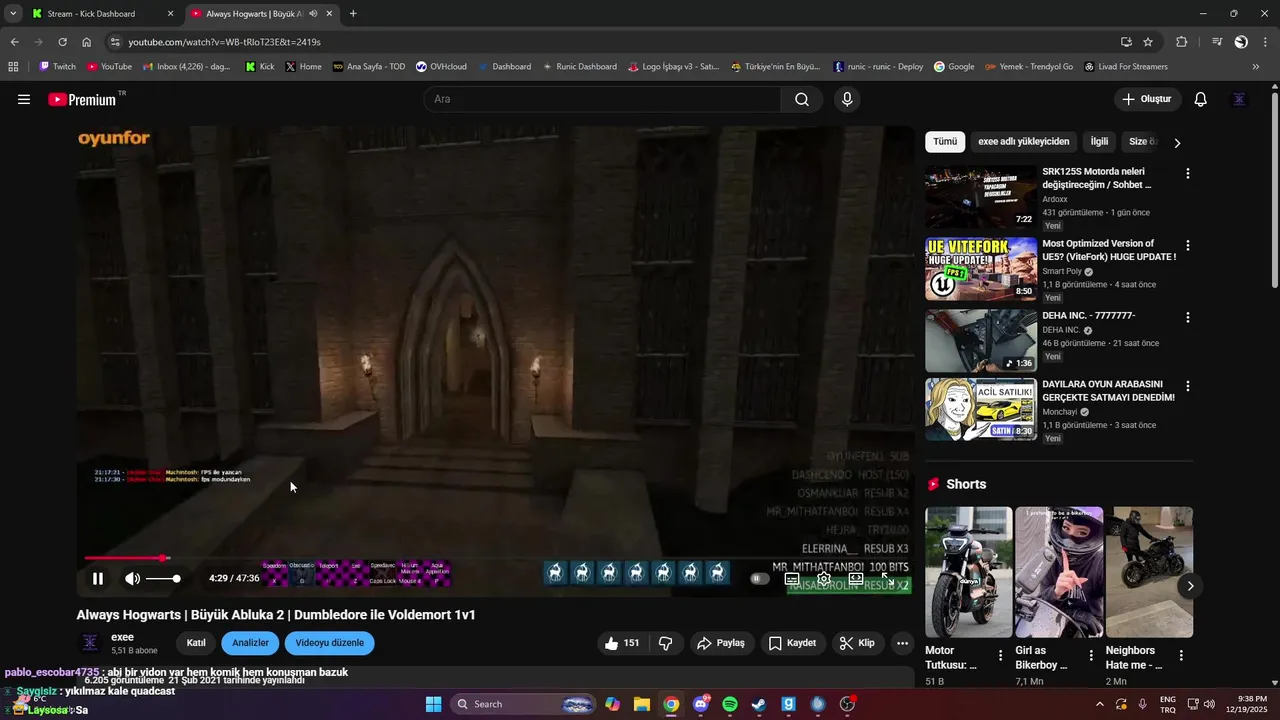The image size is (1280, 720).
Task: Pause the video
Action: (98, 578)
